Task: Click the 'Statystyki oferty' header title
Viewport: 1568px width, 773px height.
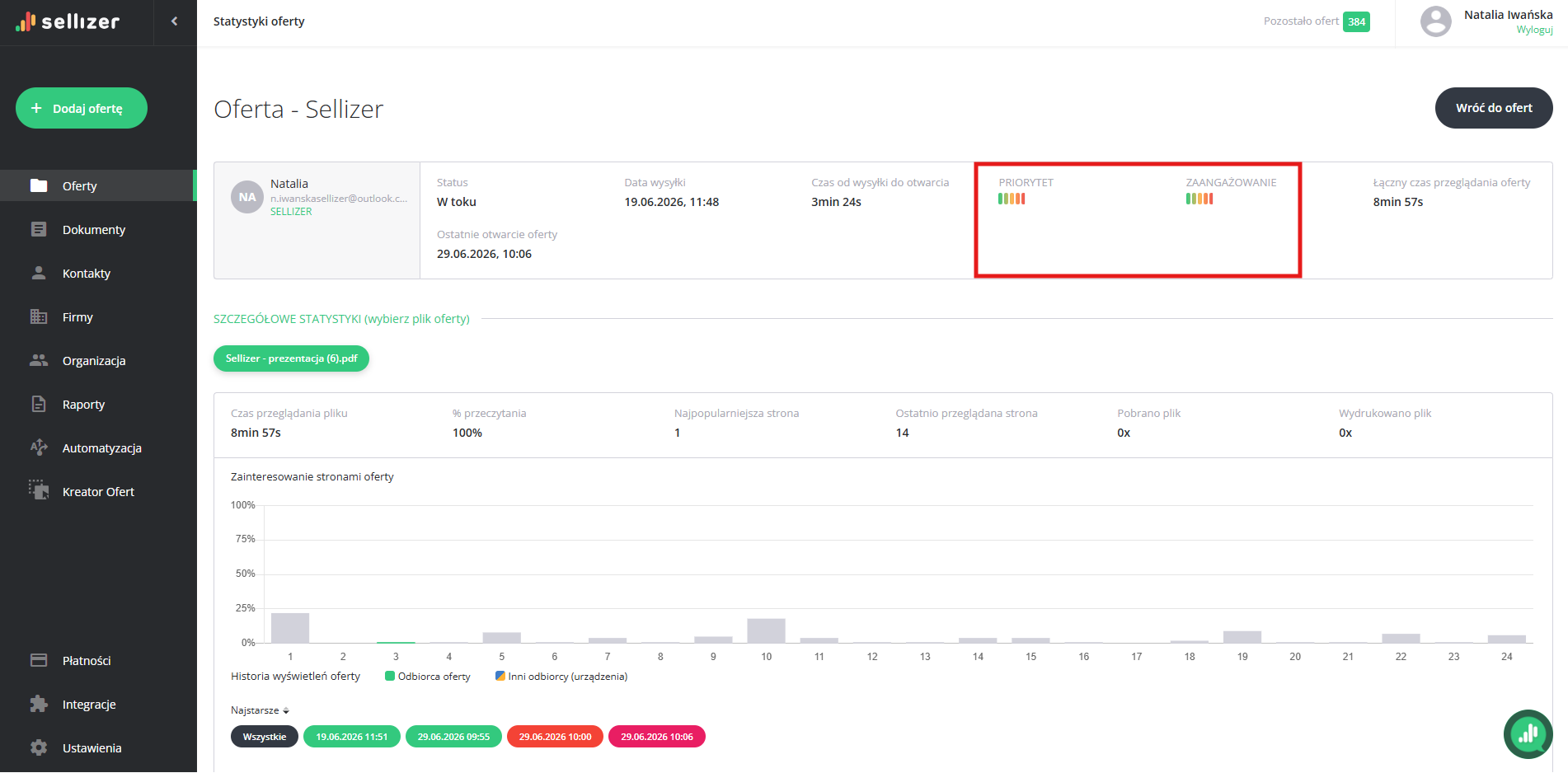Action: 259,21
